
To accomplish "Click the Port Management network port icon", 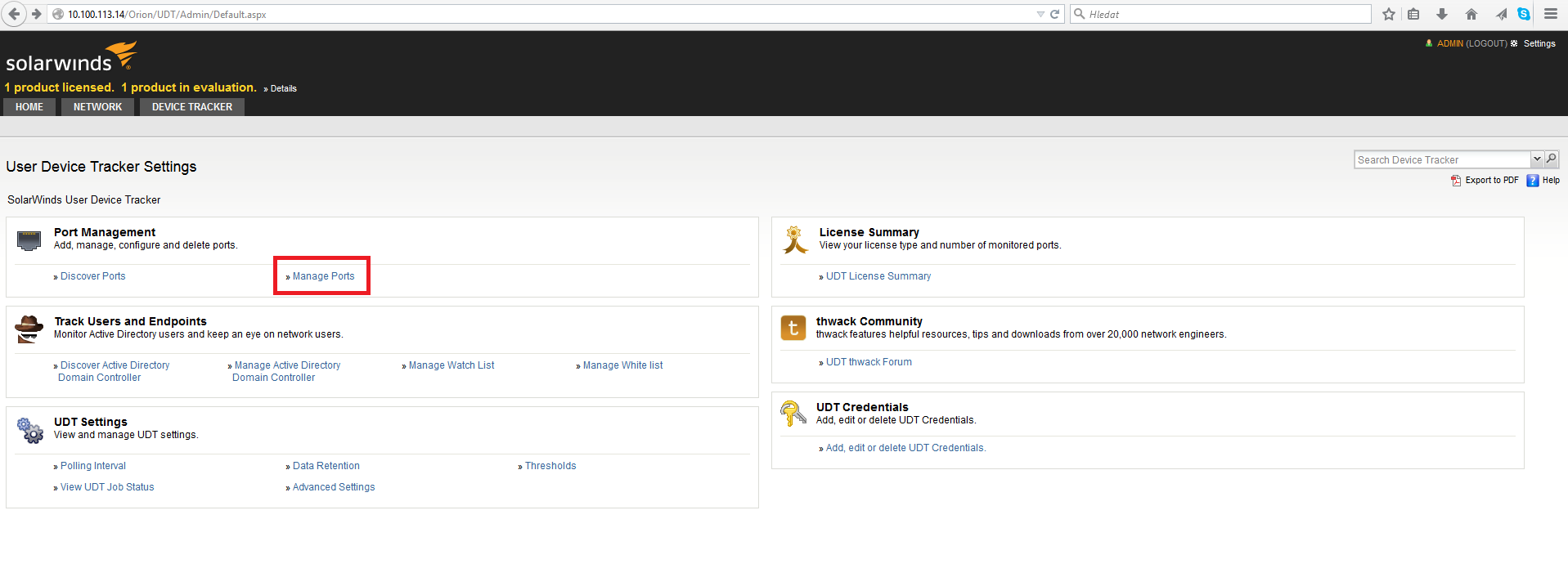I will 29,240.
